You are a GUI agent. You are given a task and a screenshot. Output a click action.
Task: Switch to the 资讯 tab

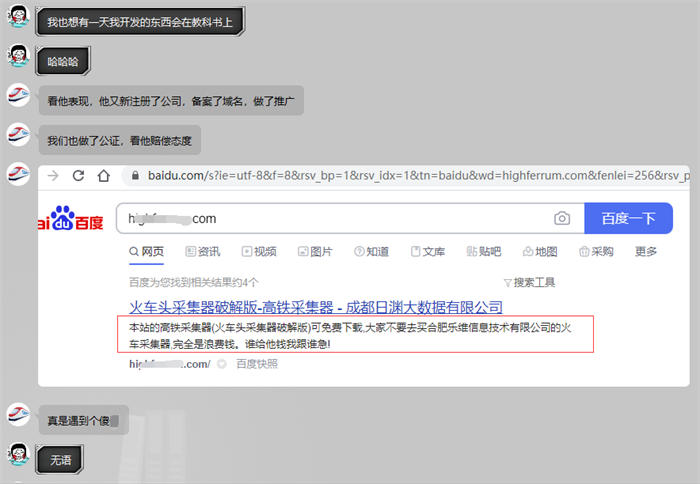click(x=203, y=252)
